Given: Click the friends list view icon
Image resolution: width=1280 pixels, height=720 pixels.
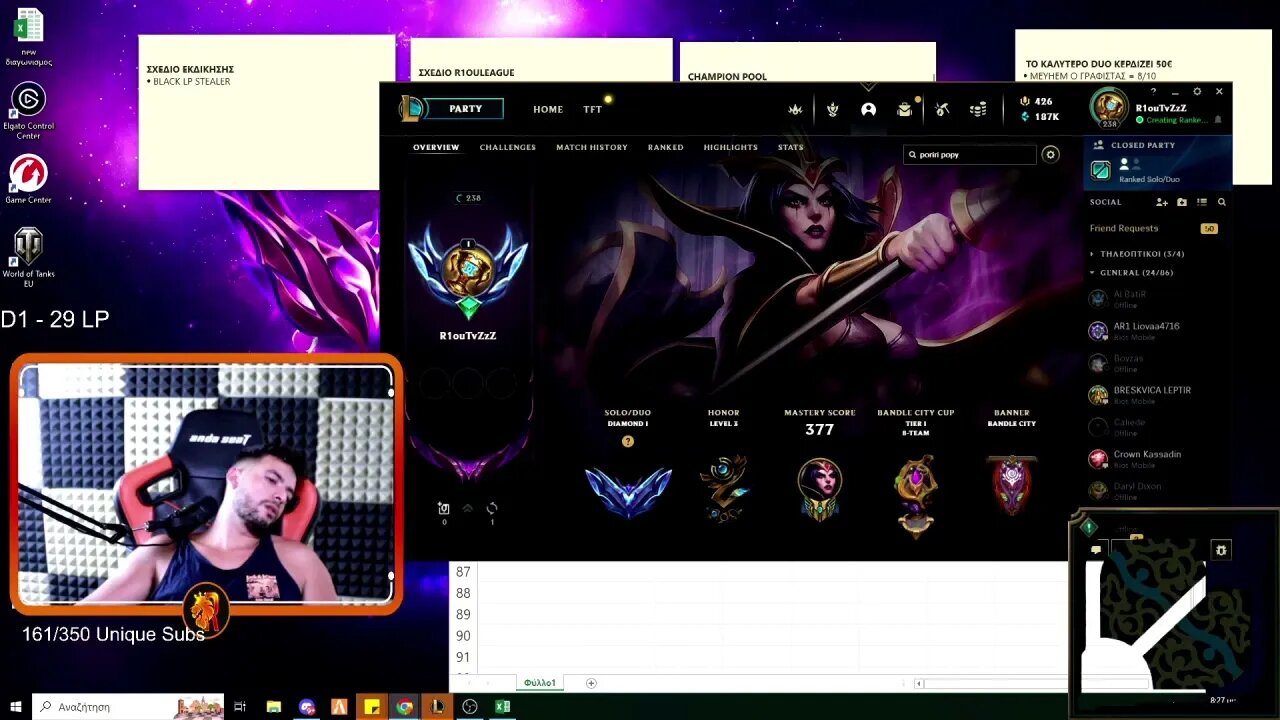Looking at the screenshot, I should [x=1202, y=202].
